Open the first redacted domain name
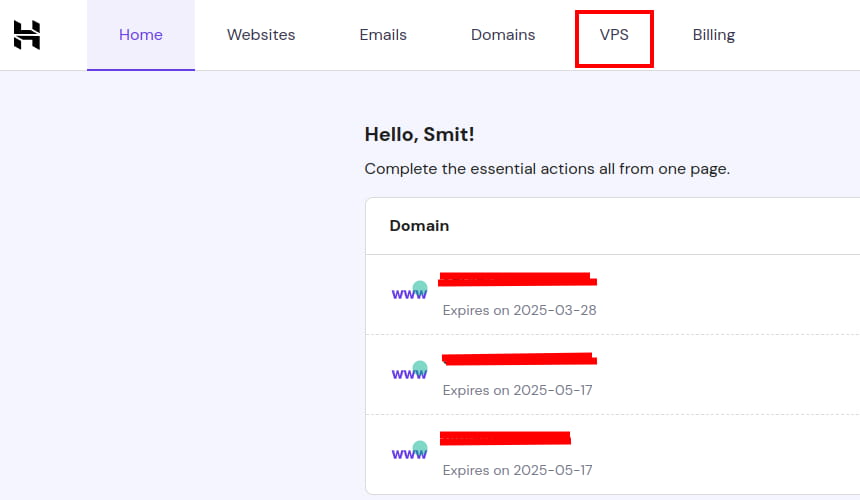This screenshot has height=500, width=860. click(517, 279)
